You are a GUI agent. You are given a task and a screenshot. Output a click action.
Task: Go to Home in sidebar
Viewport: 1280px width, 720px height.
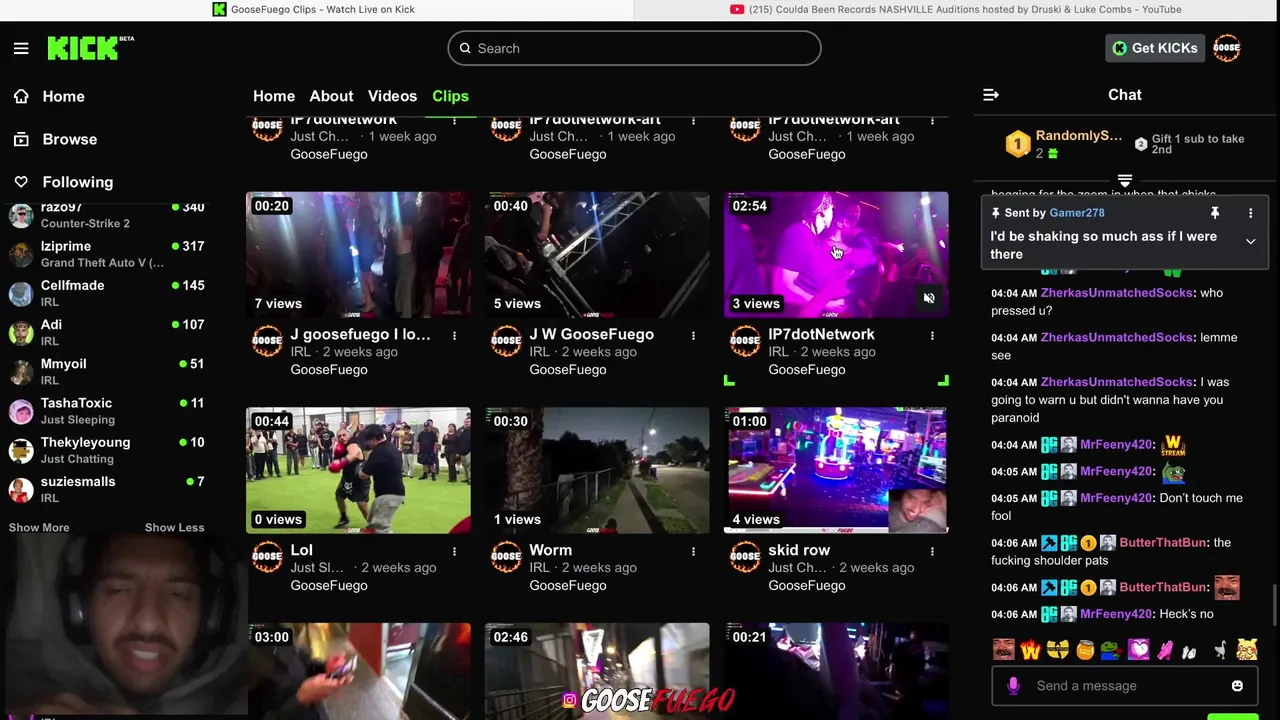(63, 96)
